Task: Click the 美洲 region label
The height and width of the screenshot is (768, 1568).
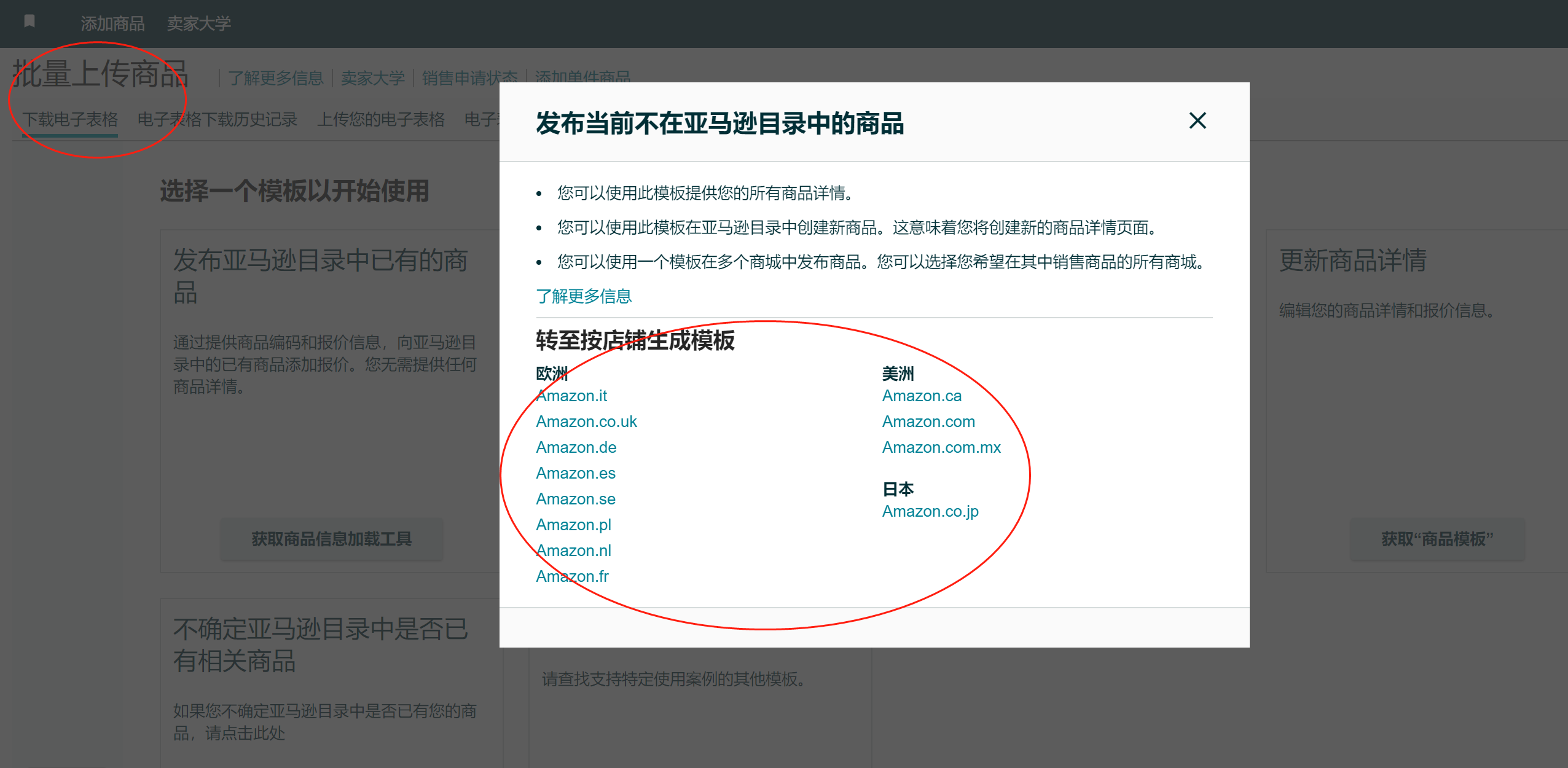Action: (x=898, y=374)
